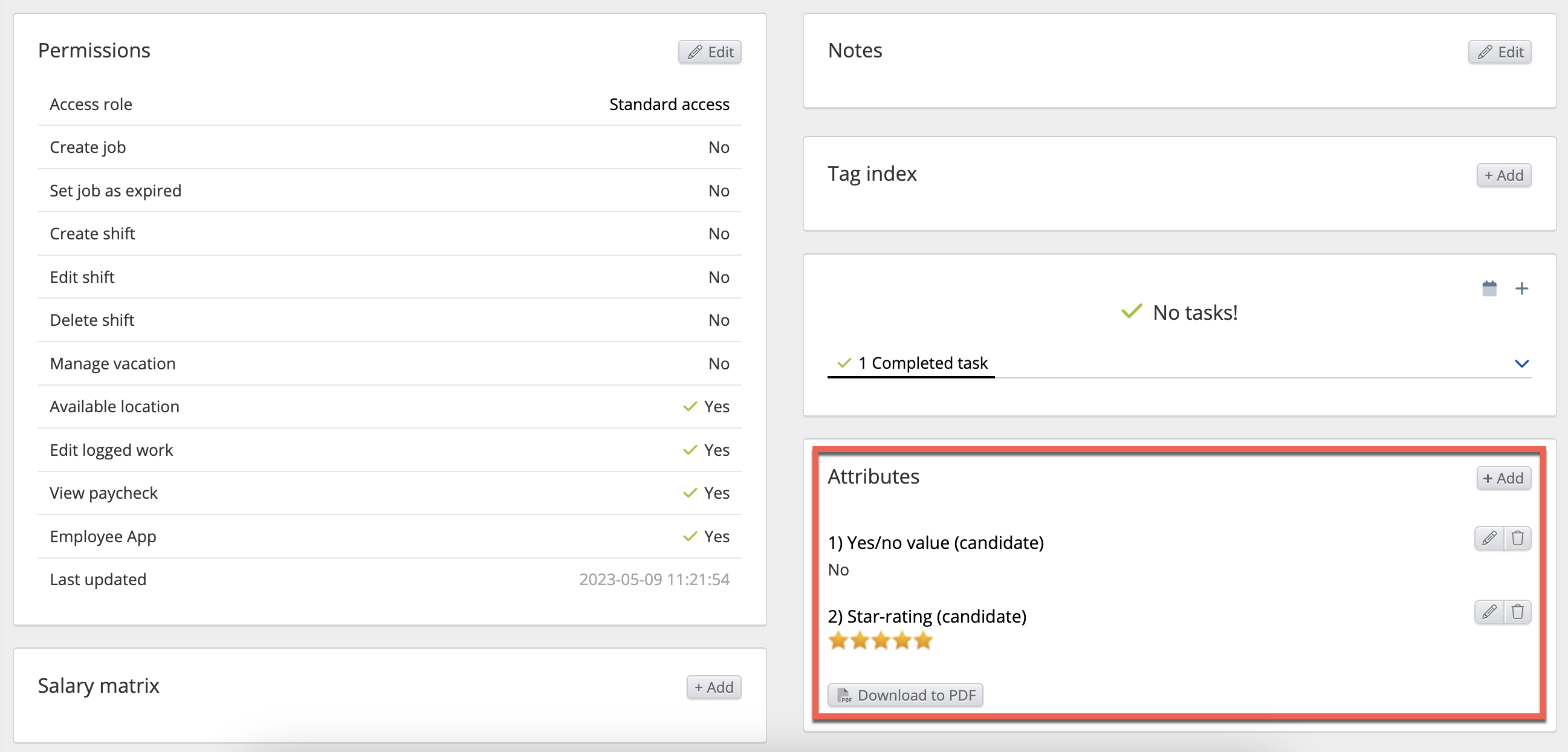The width and height of the screenshot is (1568, 752).
Task: Edit the Star-rating attribute (pencil icon)
Action: pos(1489,611)
